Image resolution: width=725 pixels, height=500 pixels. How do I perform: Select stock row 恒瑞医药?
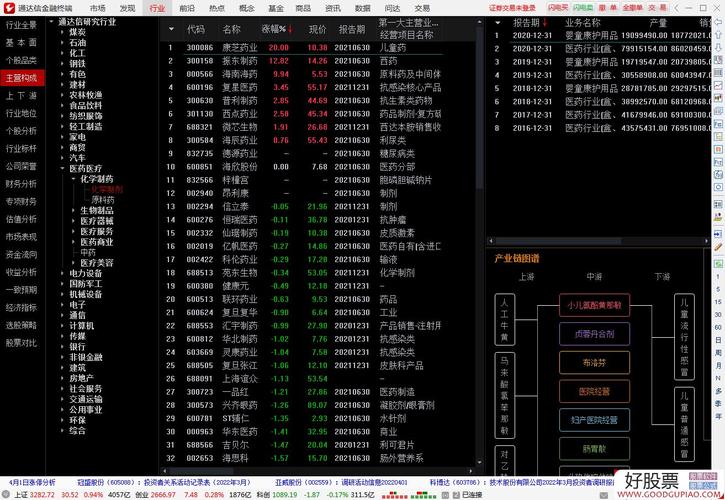click(305, 220)
